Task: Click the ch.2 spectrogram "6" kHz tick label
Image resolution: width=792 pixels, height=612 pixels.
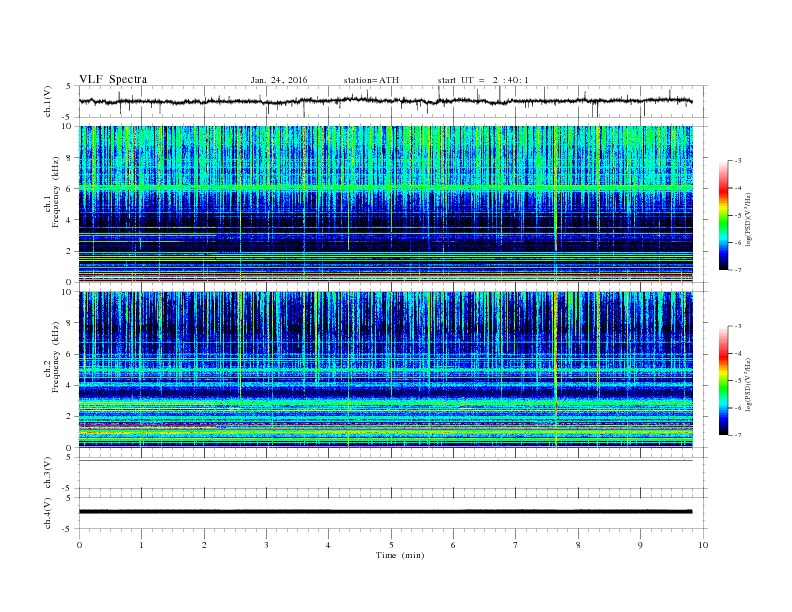Action: (x=69, y=354)
